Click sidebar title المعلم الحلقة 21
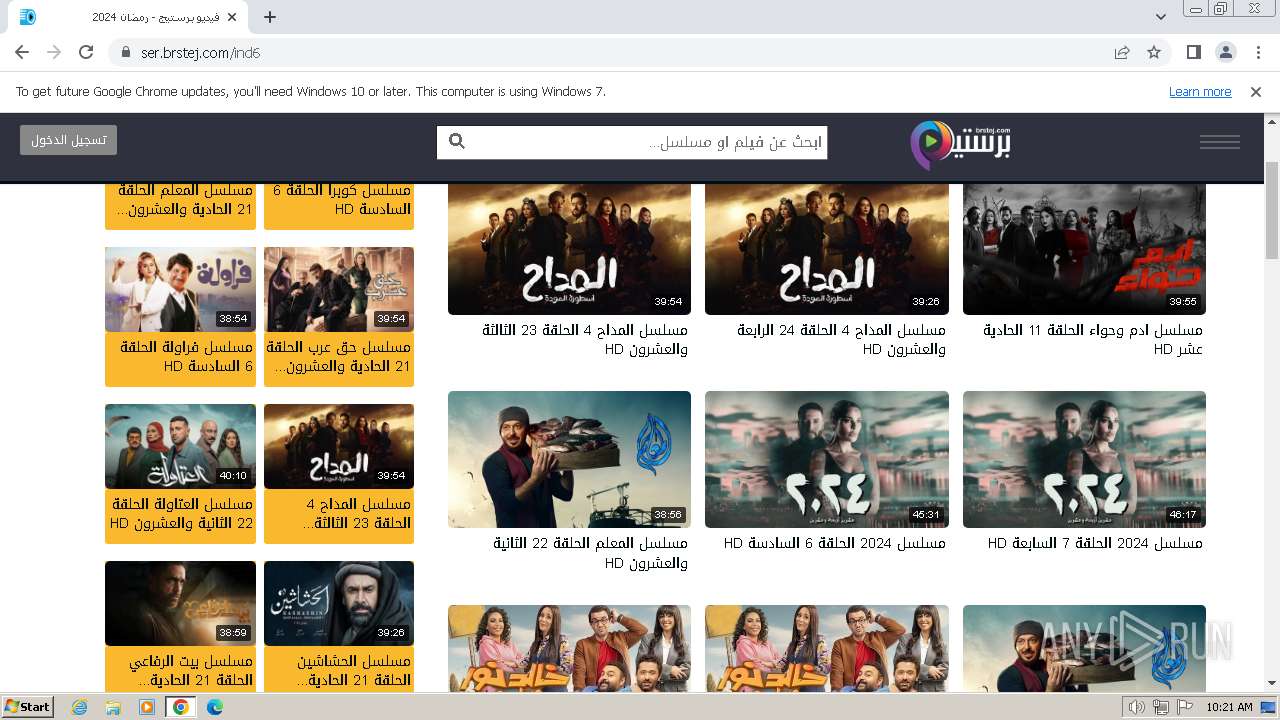 [x=185, y=199]
